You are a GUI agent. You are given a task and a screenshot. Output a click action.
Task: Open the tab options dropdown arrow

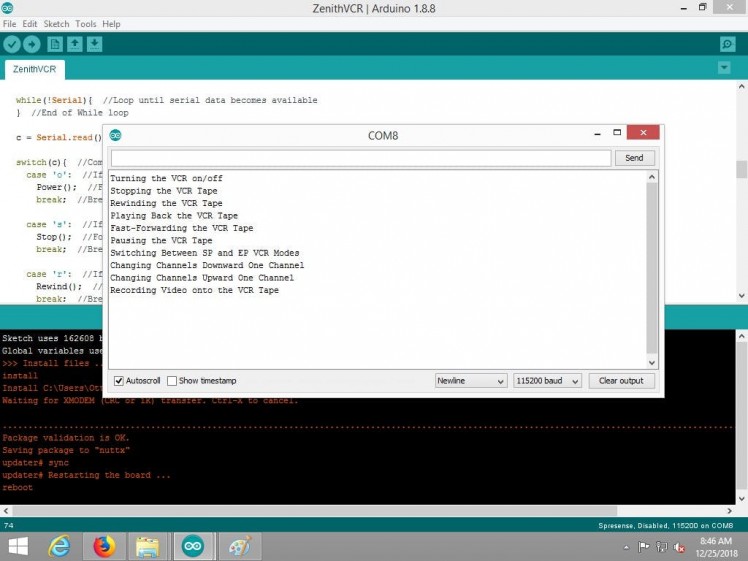pos(724,68)
